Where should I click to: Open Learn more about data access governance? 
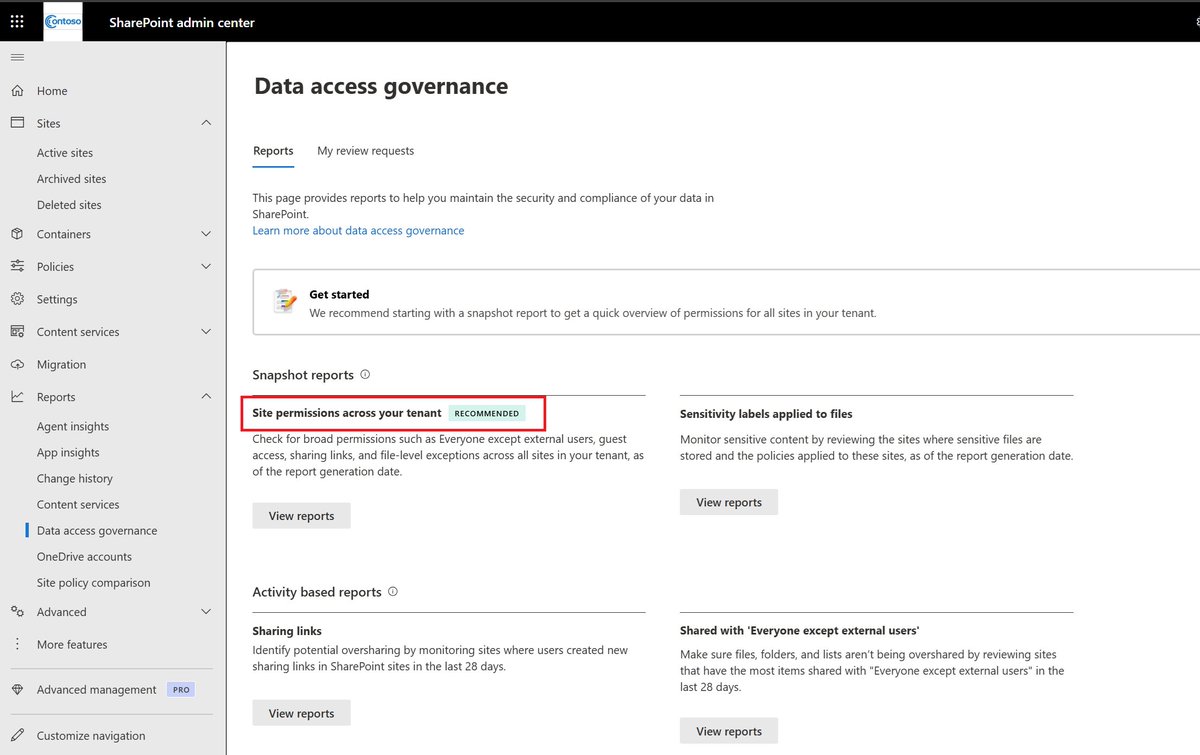click(x=358, y=231)
